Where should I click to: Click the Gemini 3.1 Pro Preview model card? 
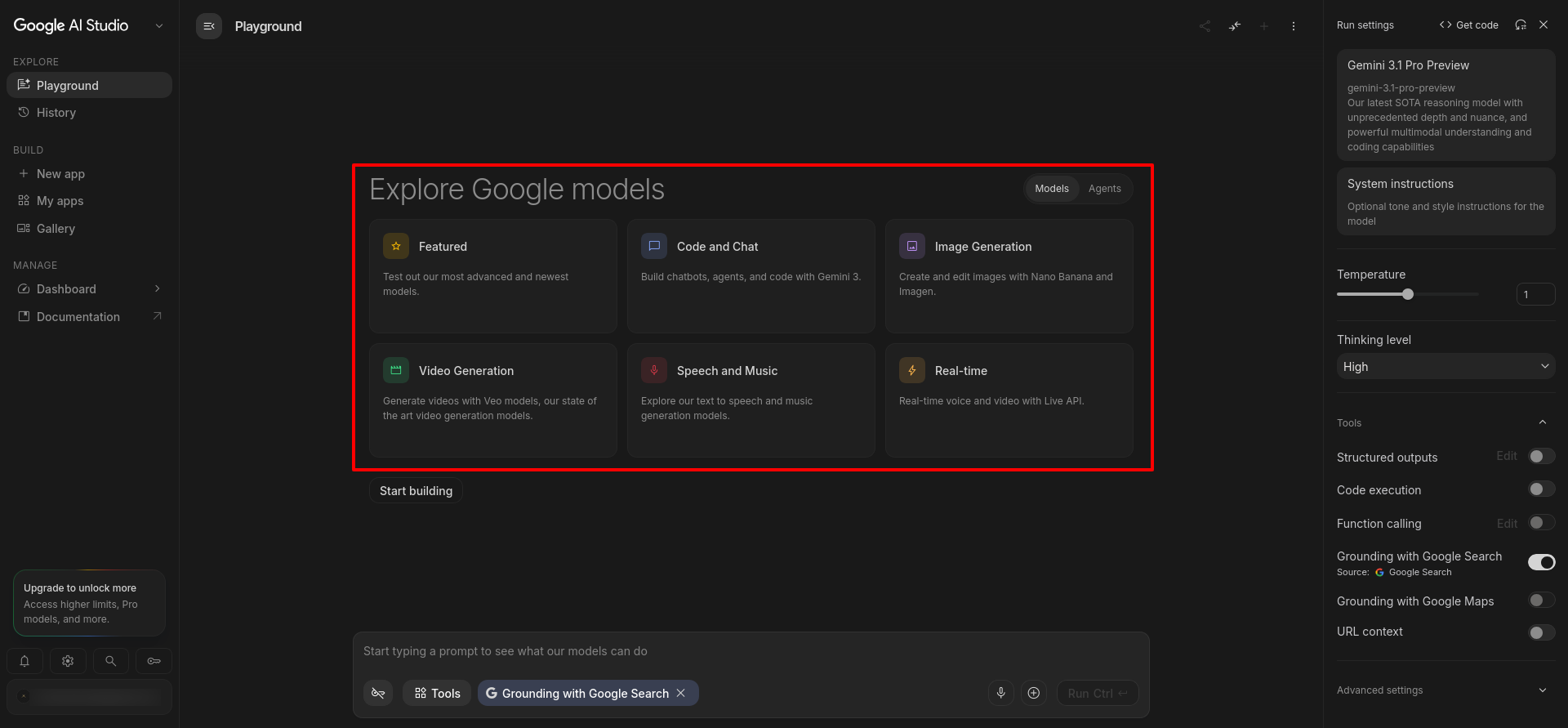click(x=1445, y=105)
